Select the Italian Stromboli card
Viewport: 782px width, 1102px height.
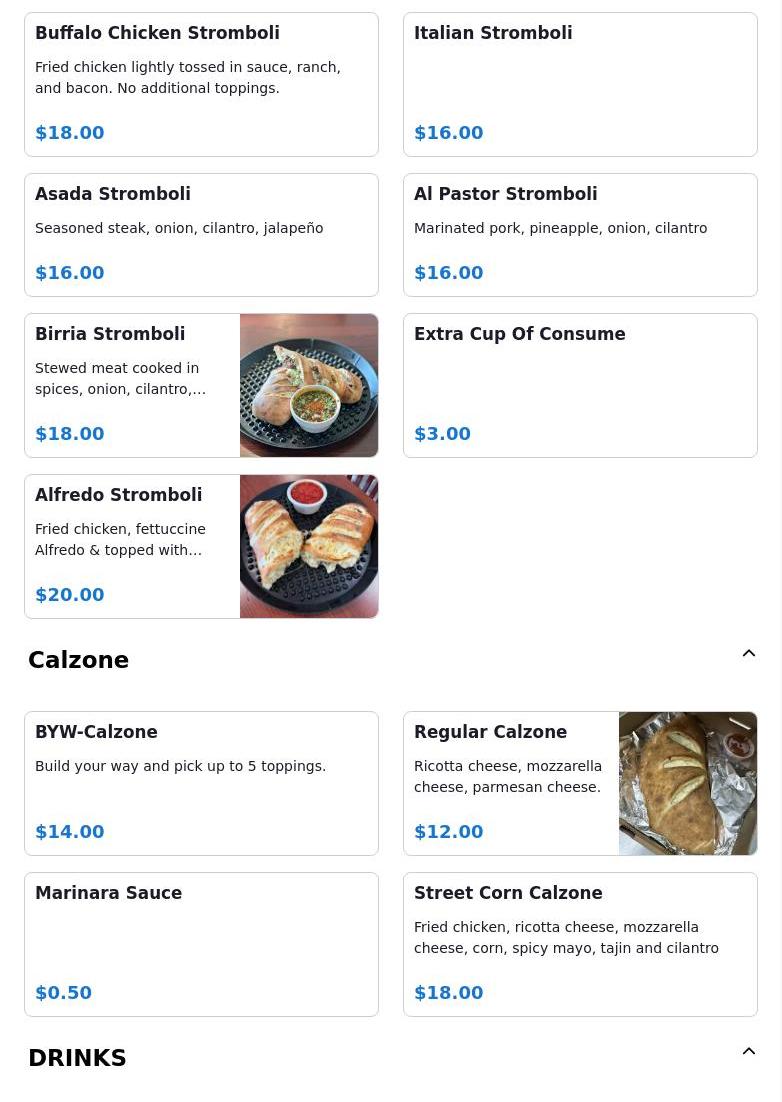point(580,84)
